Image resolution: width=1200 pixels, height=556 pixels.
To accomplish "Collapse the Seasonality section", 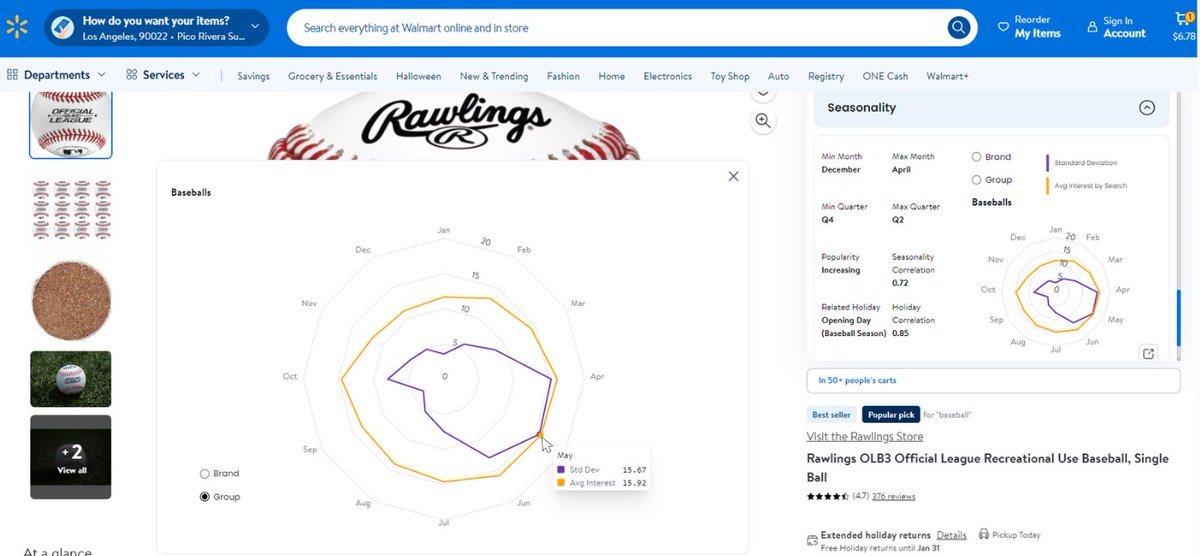I will (1147, 108).
